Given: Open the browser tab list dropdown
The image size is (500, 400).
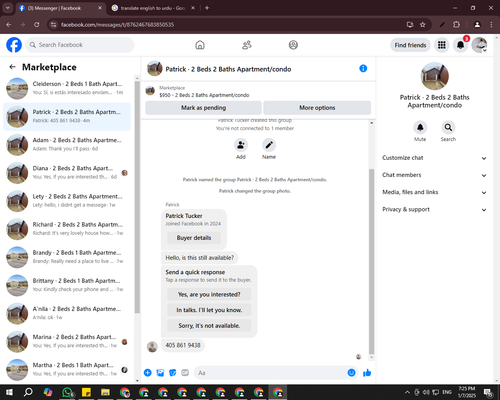Looking at the screenshot, I should (x=7, y=8).
